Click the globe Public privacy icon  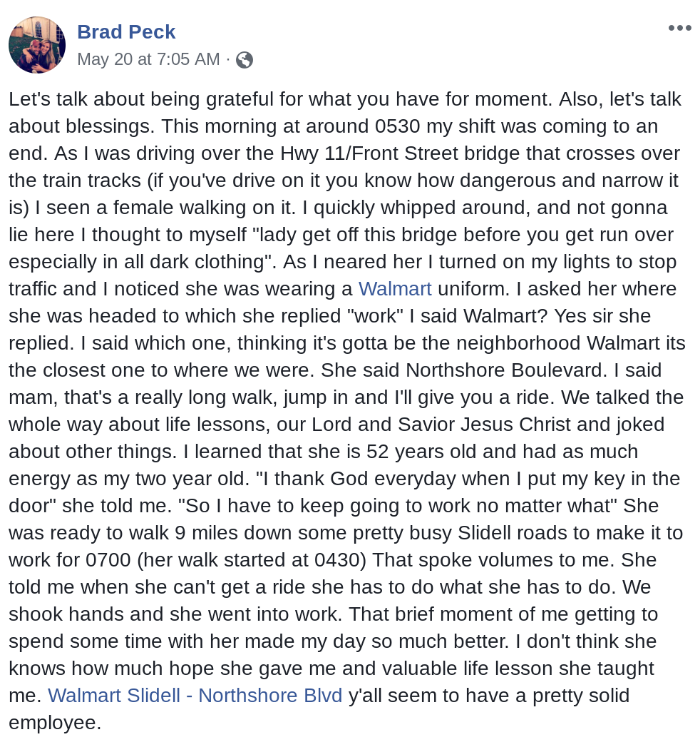click(x=244, y=60)
